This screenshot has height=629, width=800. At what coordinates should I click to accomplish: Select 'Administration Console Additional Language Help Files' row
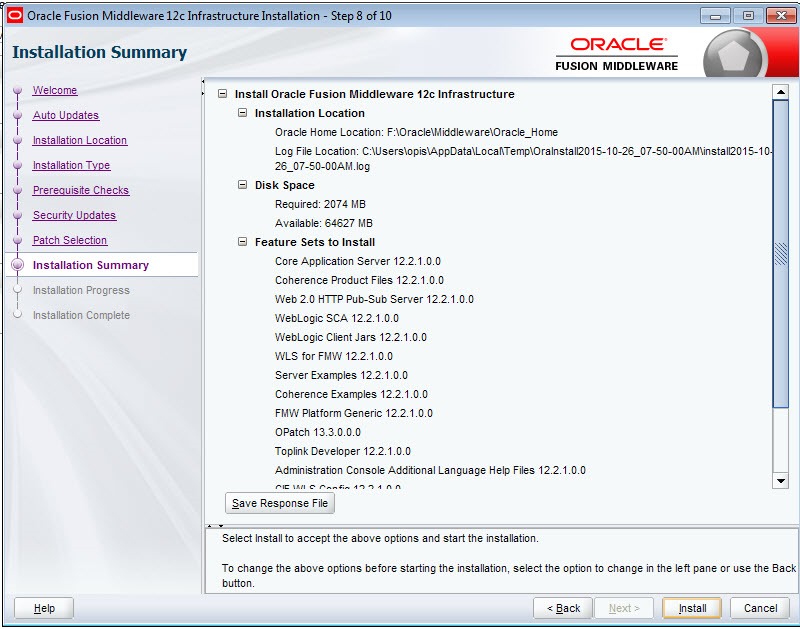tap(430, 470)
